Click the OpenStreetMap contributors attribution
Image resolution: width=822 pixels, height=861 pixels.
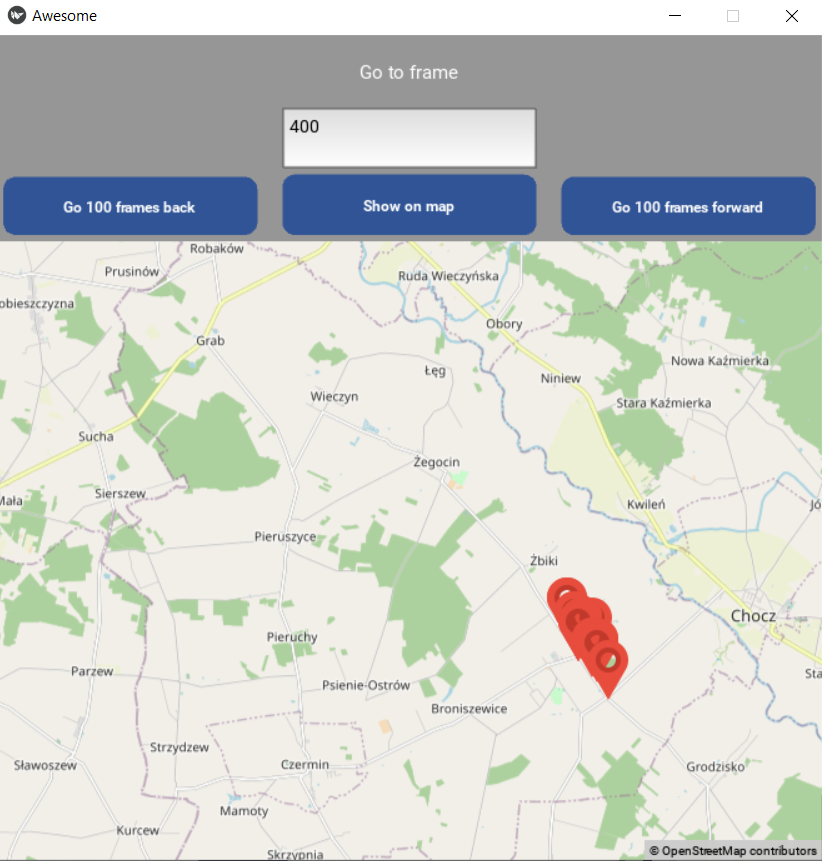[733, 851]
